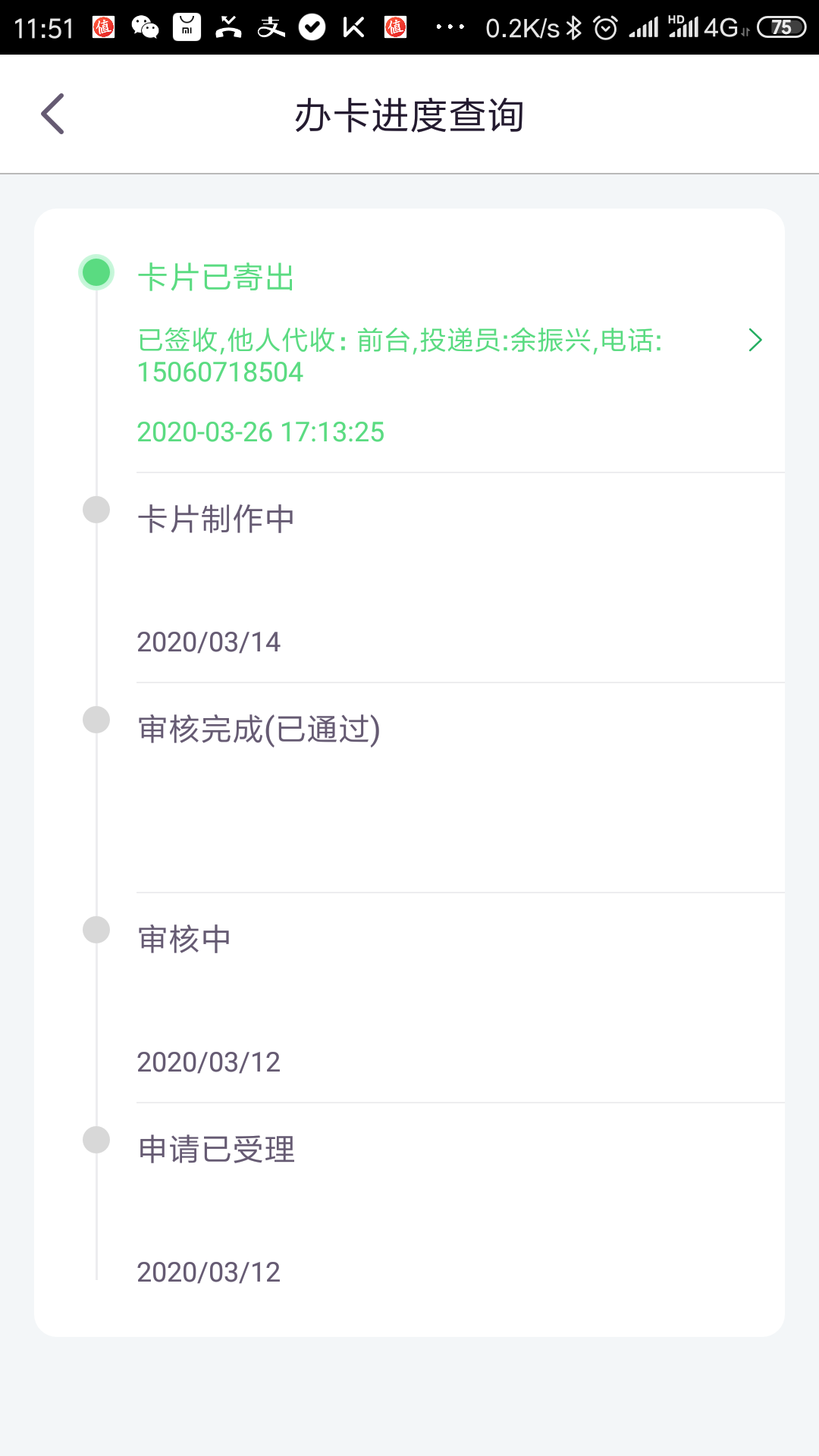
Task: Tap the 办卡进度查询 page title
Action: tap(409, 115)
